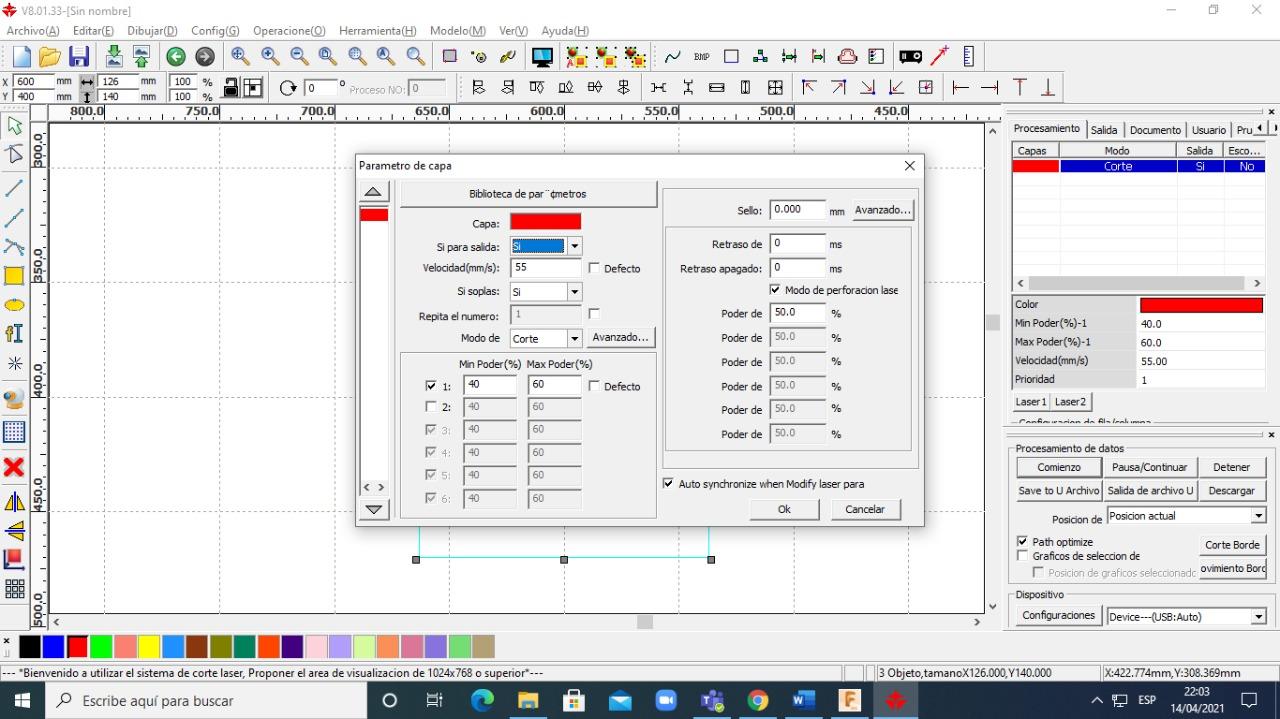This screenshot has width=1280, height=719.
Task: Click the align left edges icon
Action: pos(479,88)
